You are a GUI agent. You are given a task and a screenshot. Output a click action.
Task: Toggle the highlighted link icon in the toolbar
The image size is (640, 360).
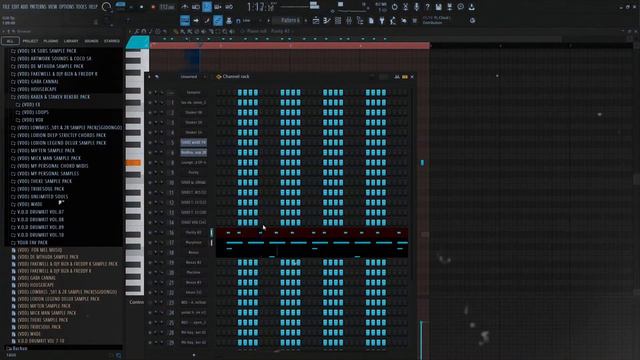point(218,20)
